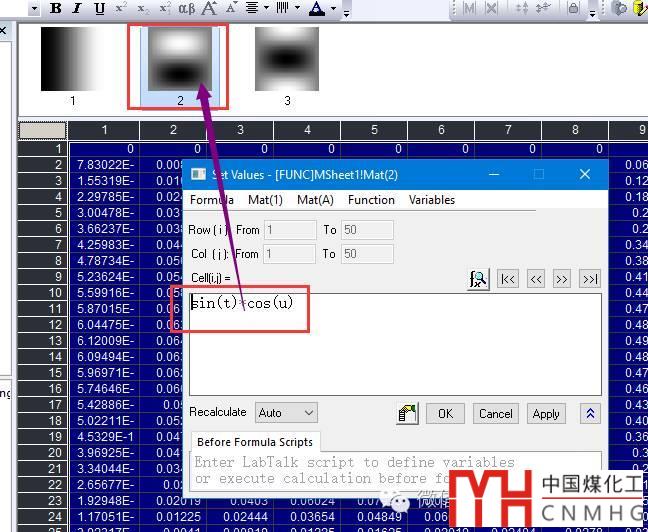
Task: Click the Cancel button
Action: point(496,414)
